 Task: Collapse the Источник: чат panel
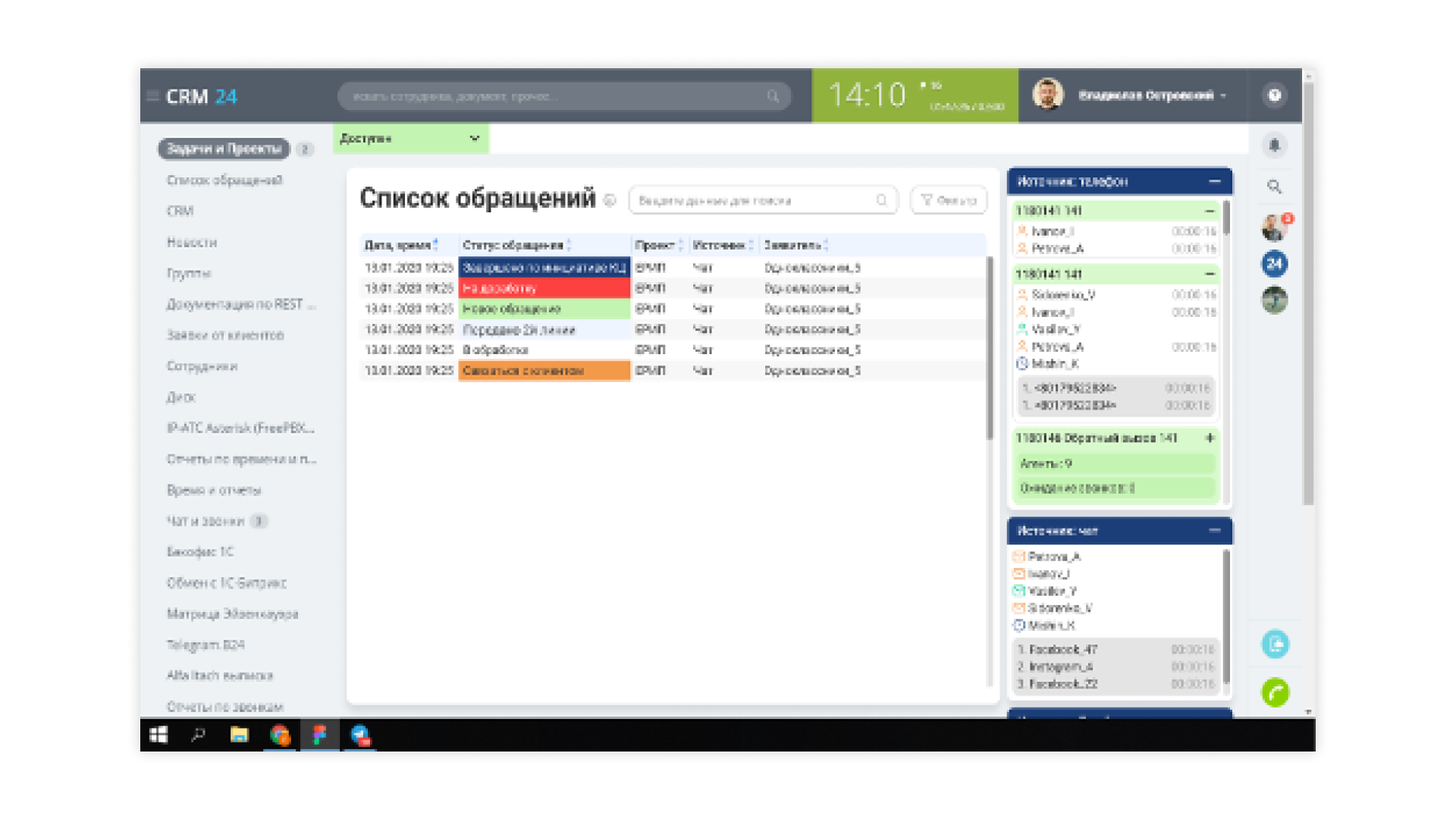1214,531
